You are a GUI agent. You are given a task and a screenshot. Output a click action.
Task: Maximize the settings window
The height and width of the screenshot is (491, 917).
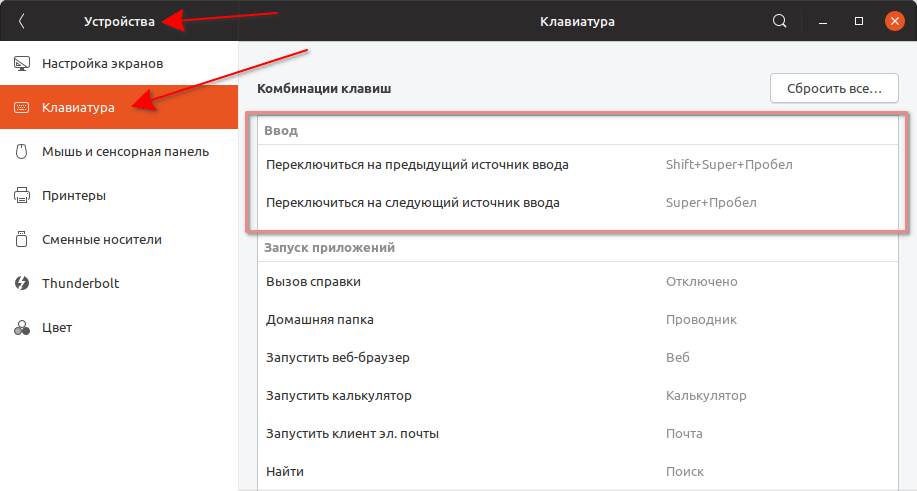click(x=858, y=21)
